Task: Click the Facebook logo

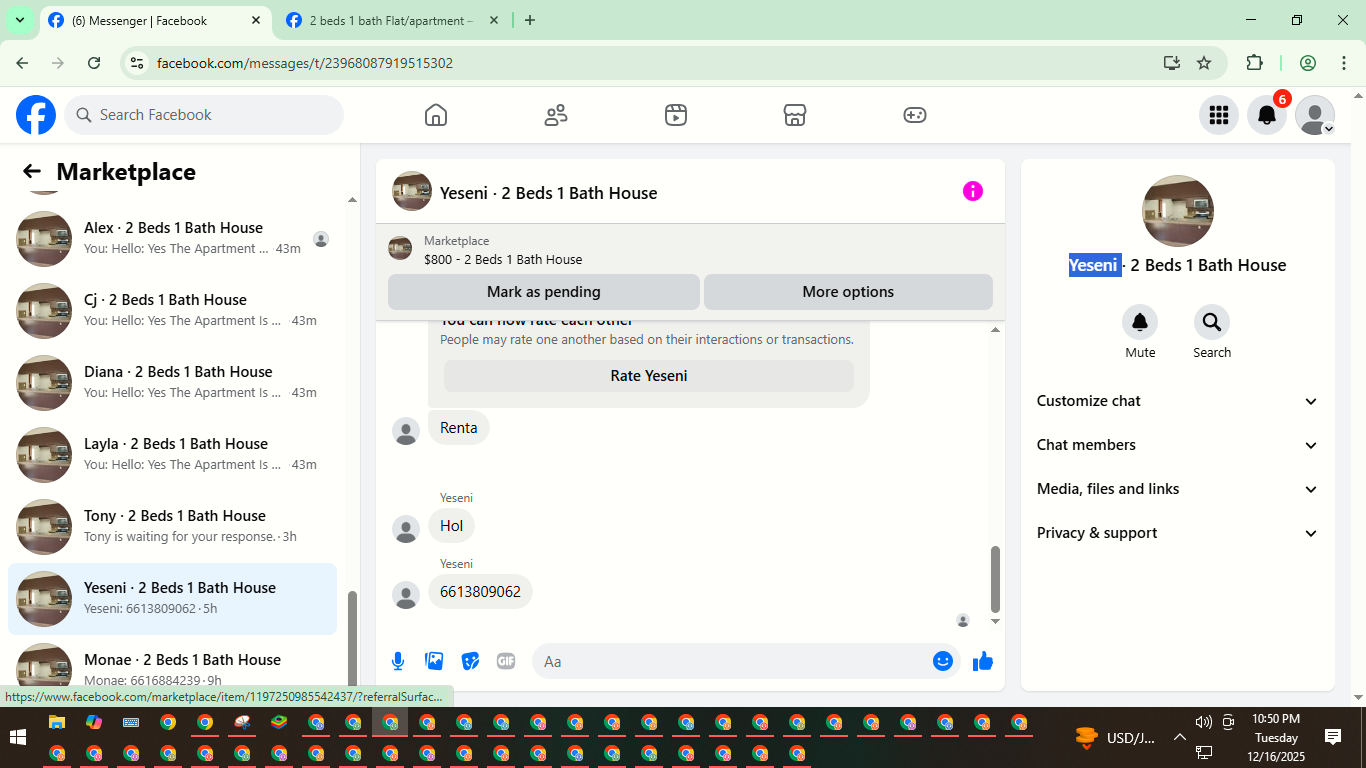Action: tap(36, 115)
